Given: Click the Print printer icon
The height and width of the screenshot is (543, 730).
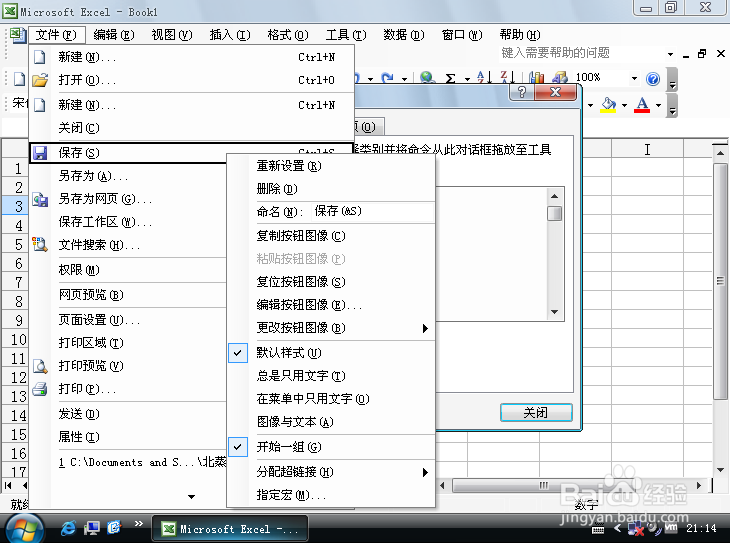Looking at the screenshot, I should [x=41, y=389].
